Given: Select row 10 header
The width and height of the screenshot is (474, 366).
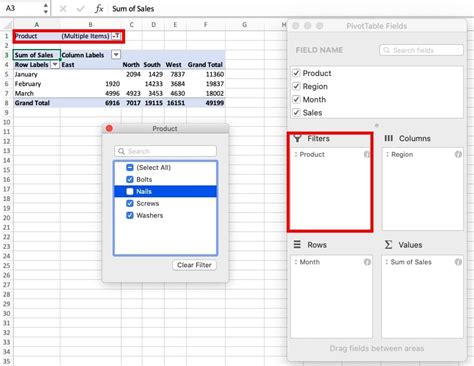Looking at the screenshot, I should click(7, 122).
